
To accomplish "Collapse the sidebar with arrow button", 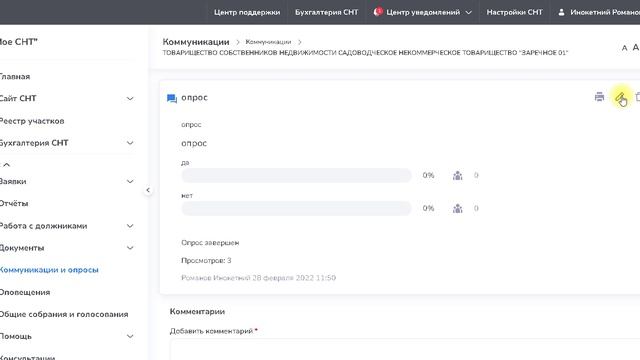I will click(148, 190).
